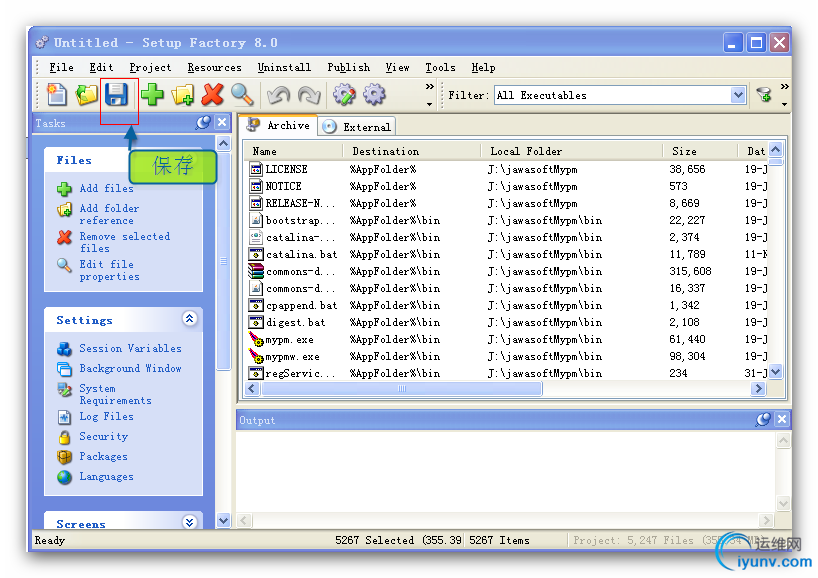Click the magnifier File Properties toolbar icon
The width and height of the screenshot is (818, 578).
242,95
